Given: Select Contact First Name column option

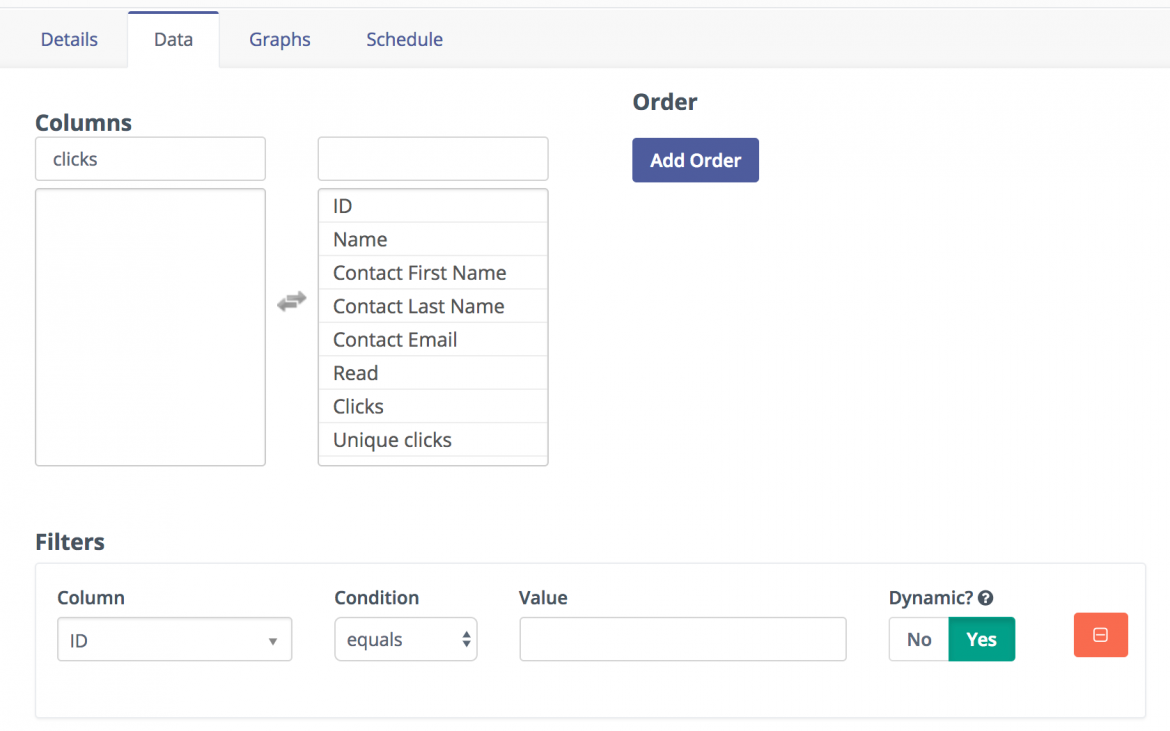Looking at the screenshot, I should pyautogui.click(x=419, y=273).
